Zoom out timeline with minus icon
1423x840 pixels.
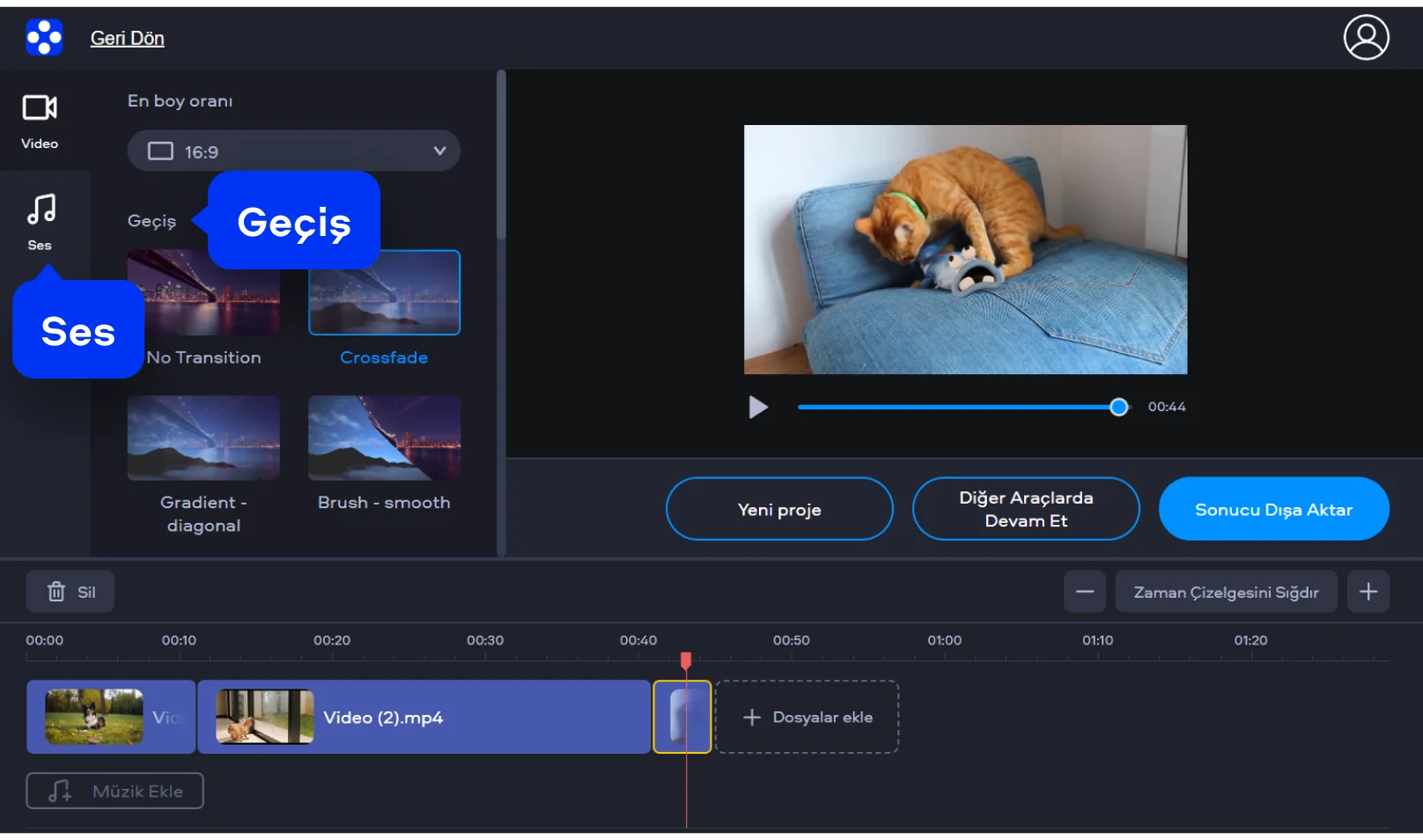pyautogui.click(x=1084, y=592)
